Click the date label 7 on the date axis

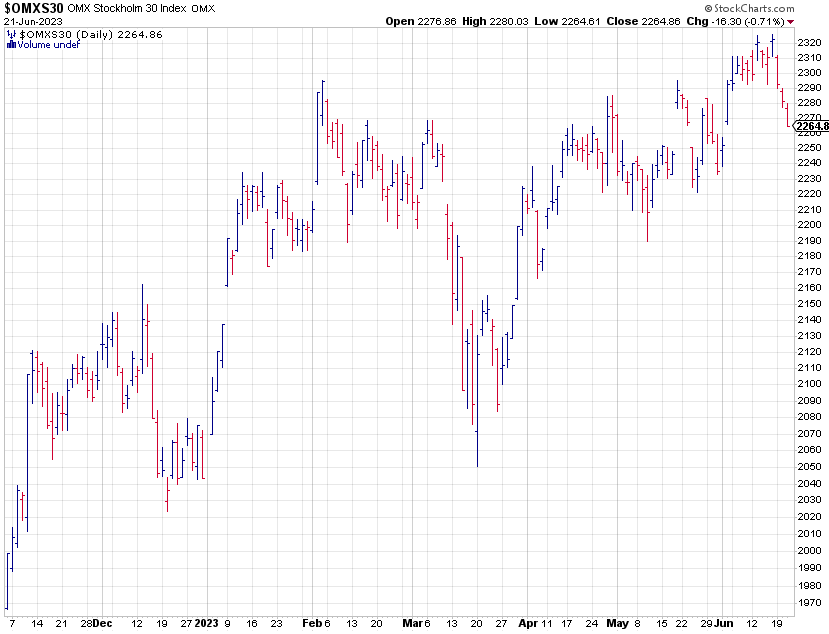point(12,623)
